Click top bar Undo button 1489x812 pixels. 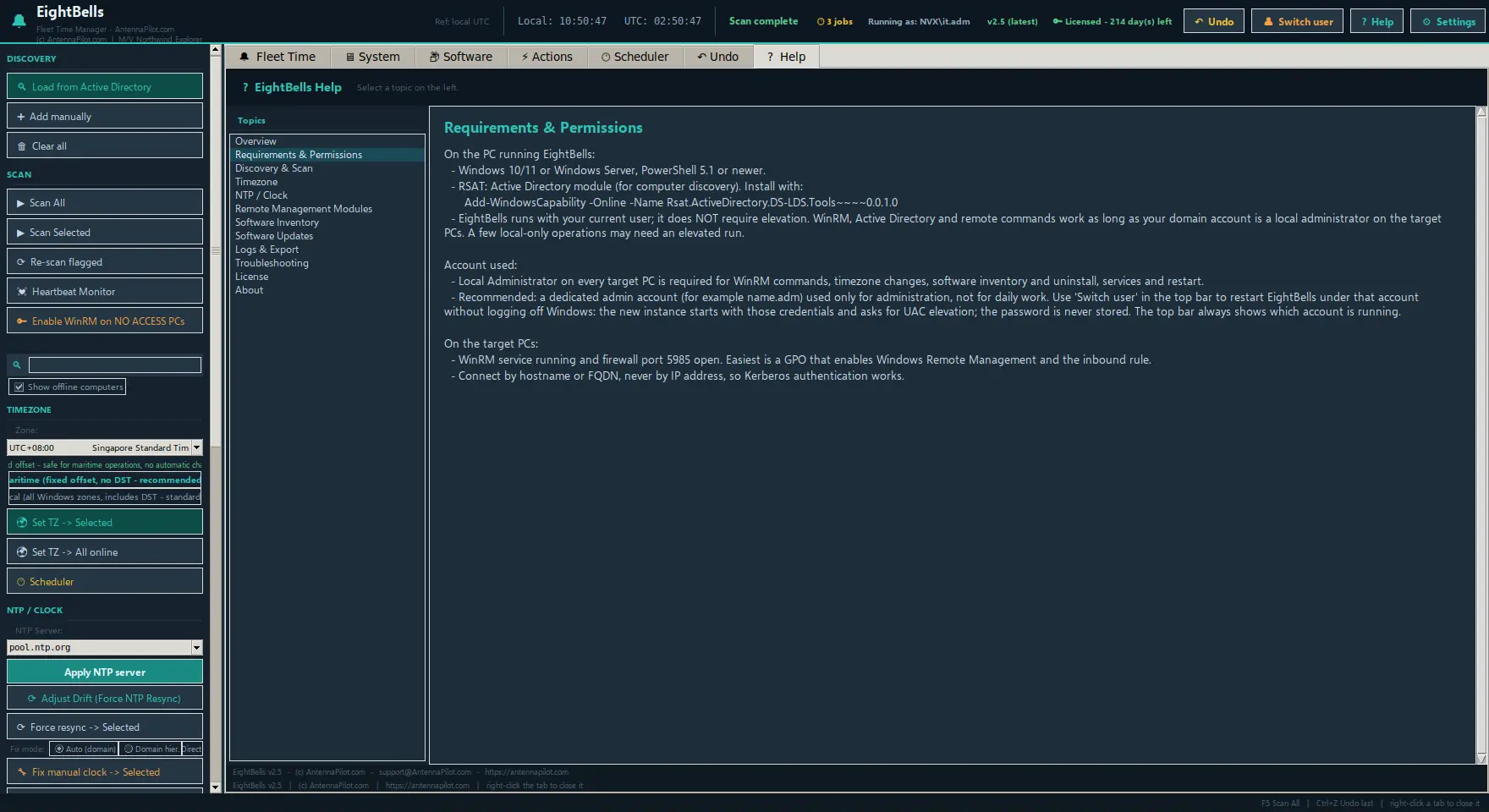pos(1213,21)
